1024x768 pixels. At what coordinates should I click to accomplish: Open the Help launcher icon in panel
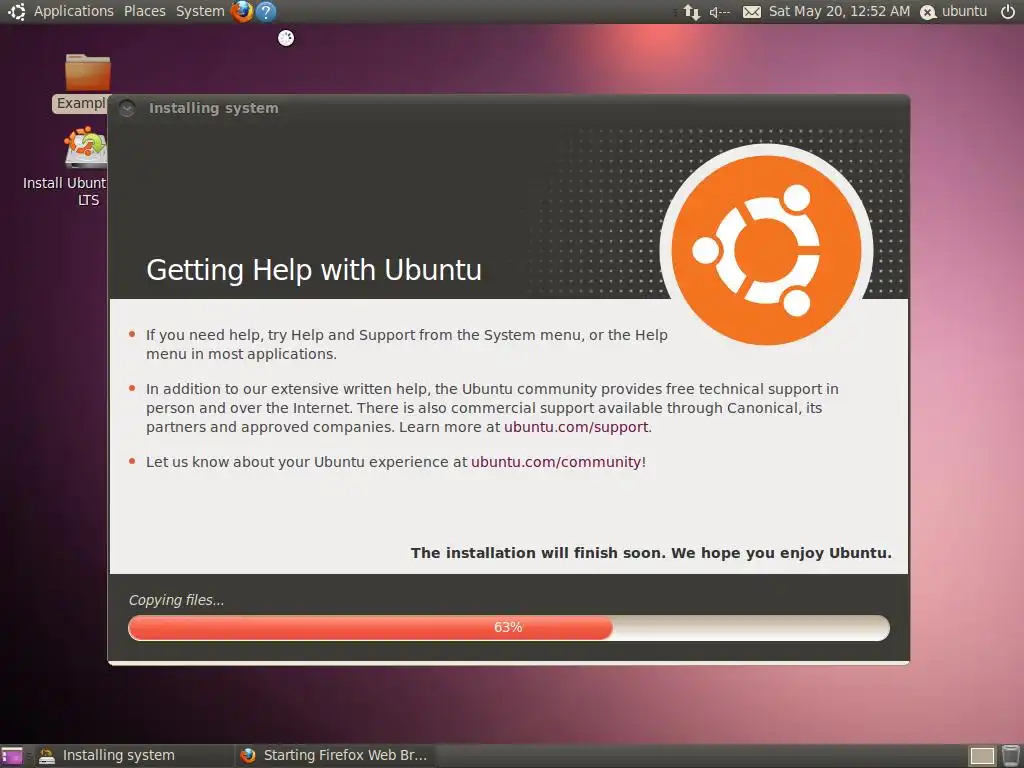tap(266, 11)
